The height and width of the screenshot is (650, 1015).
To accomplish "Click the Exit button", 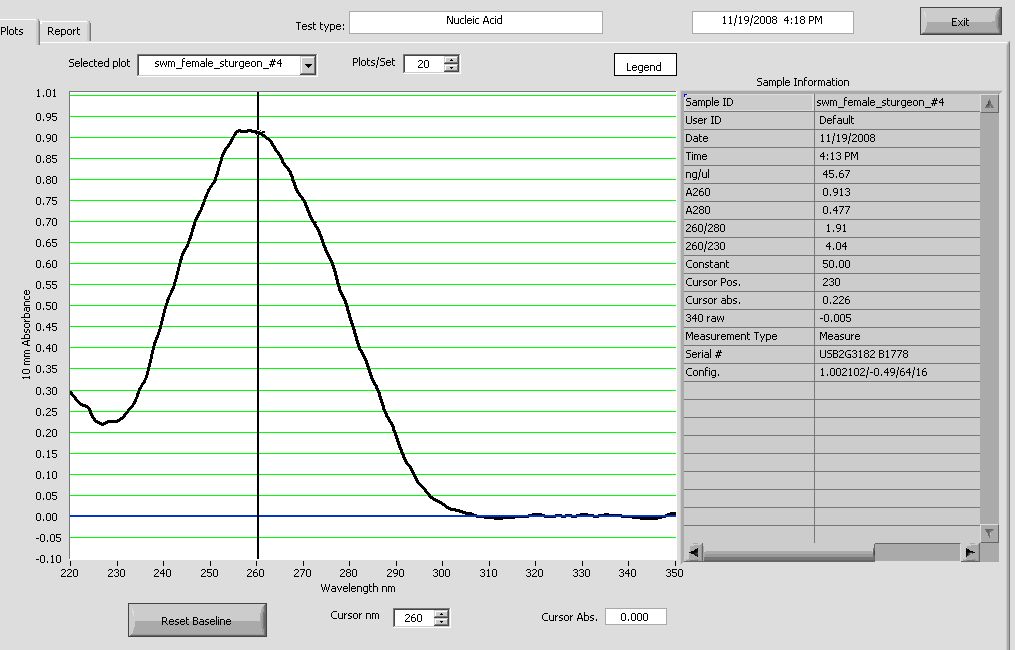I will tap(960, 21).
